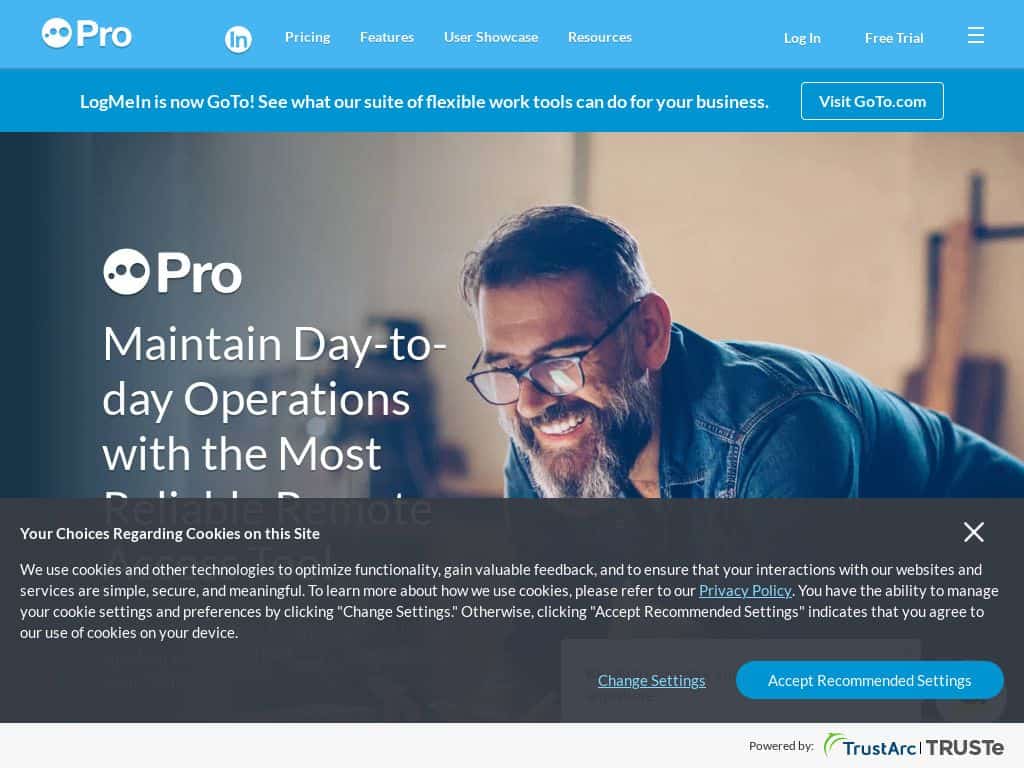Image resolution: width=1024 pixels, height=768 pixels.
Task: Click the LogMeIn is now GoTo announcement text
Action: (x=424, y=102)
